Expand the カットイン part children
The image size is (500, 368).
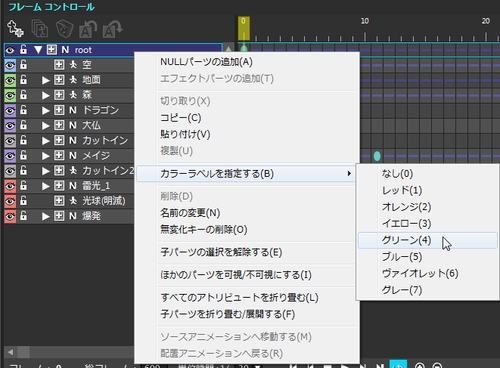coord(46,141)
